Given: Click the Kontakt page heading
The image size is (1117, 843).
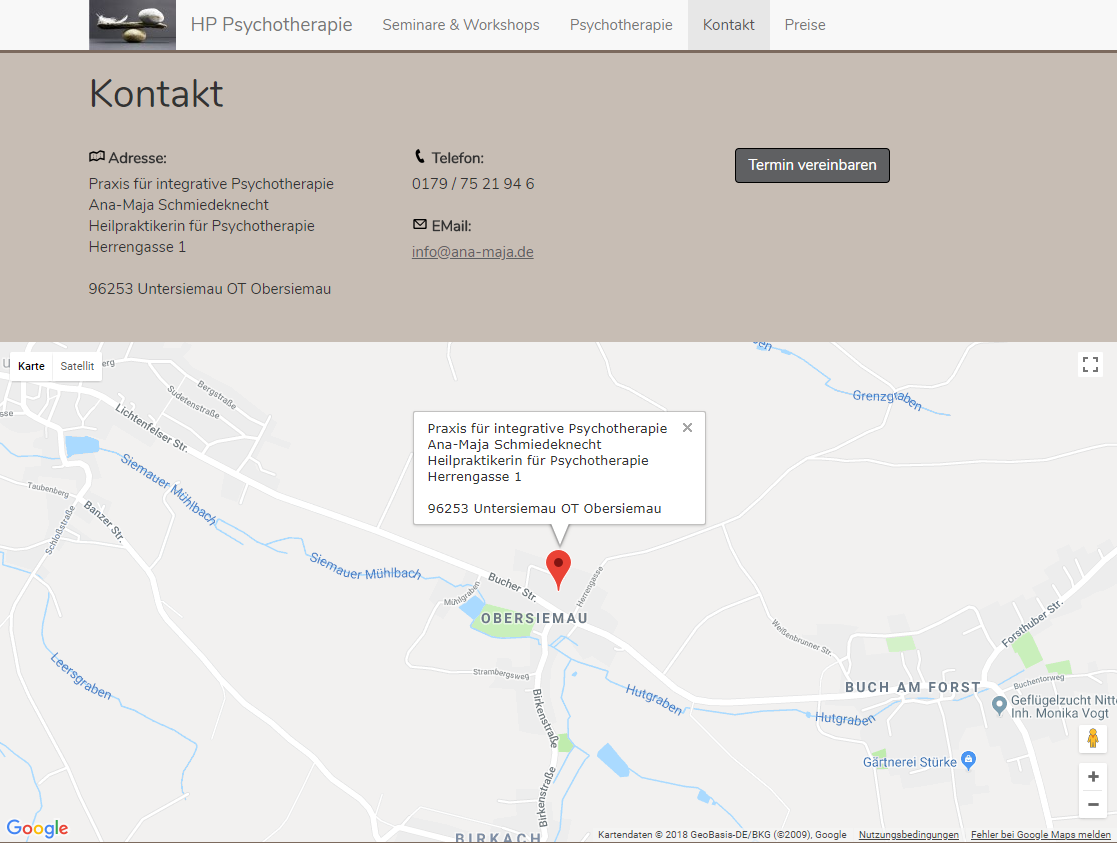Looking at the screenshot, I should pyautogui.click(x=156, y=93).
